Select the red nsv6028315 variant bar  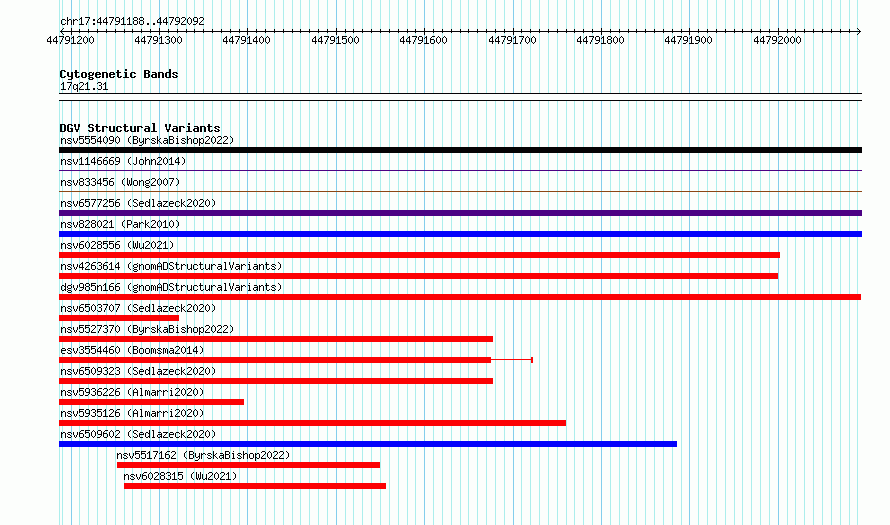click(255, 486)
